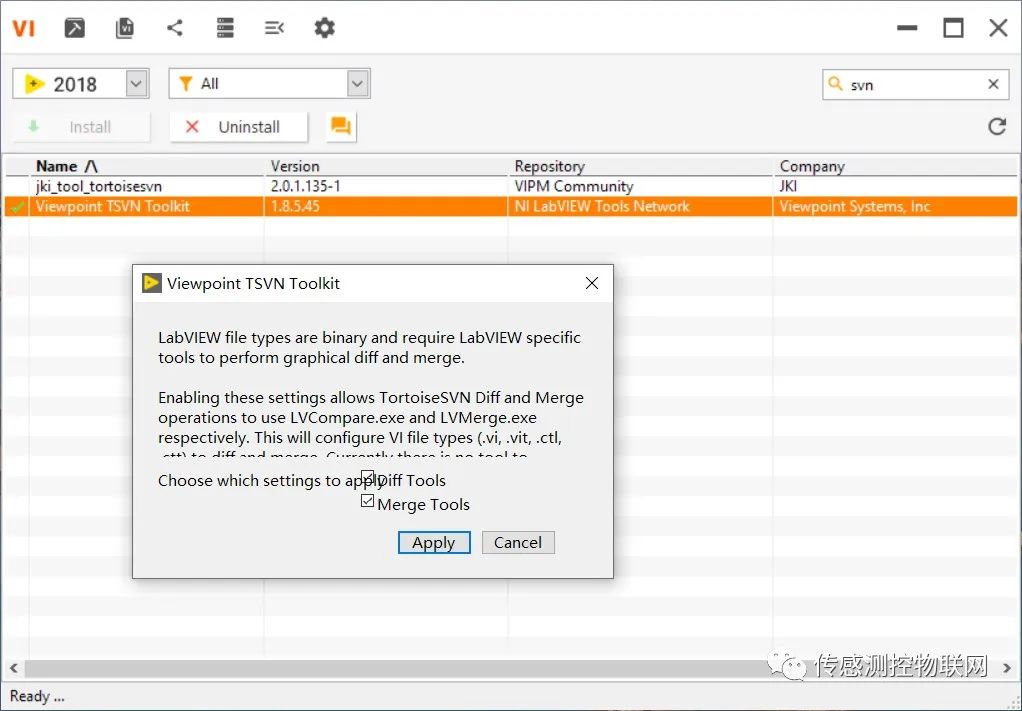
Task: Open settings via the gear icon
Action: pyautogui.click(x=324, y=28)
